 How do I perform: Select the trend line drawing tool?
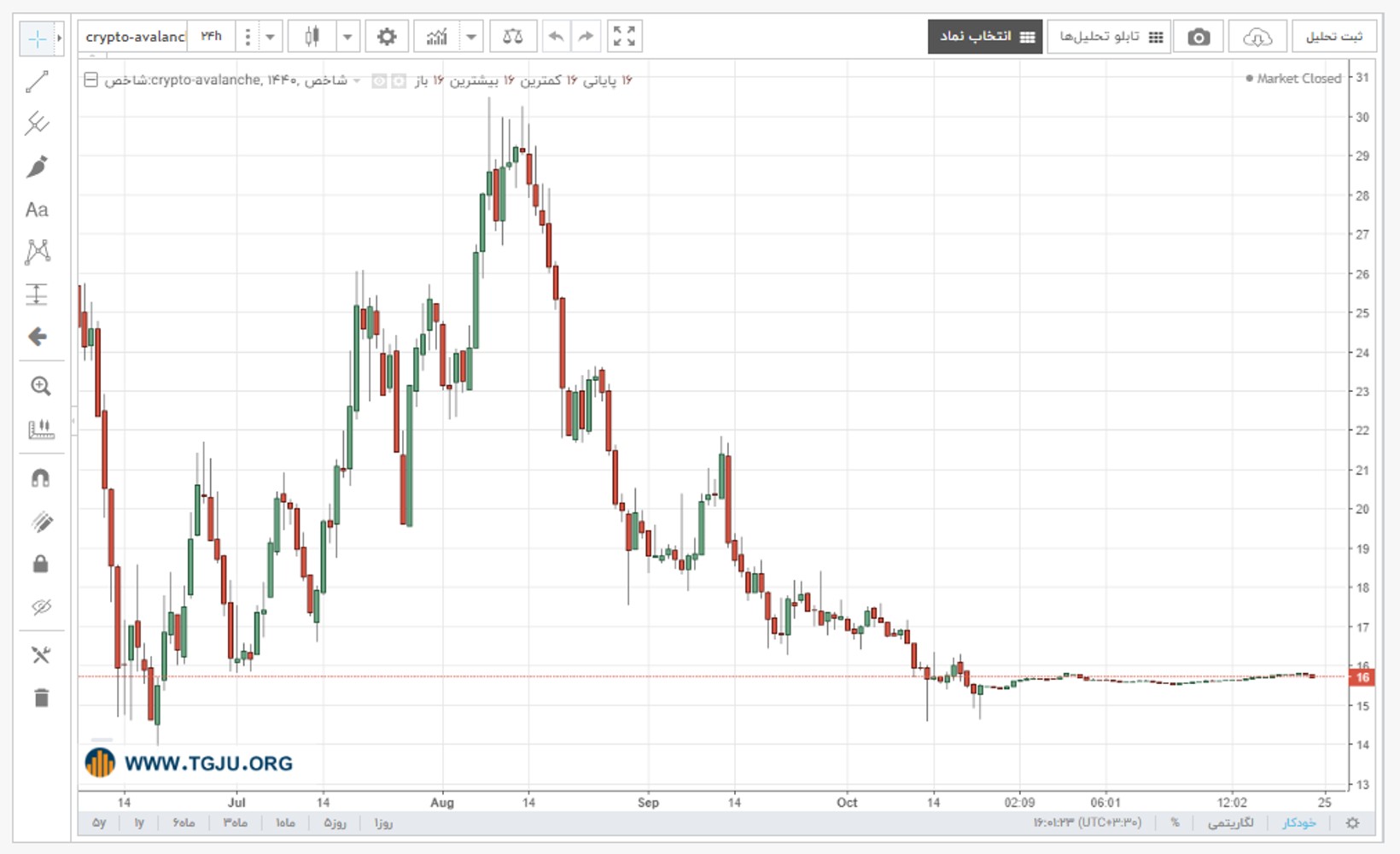point(37,82)
